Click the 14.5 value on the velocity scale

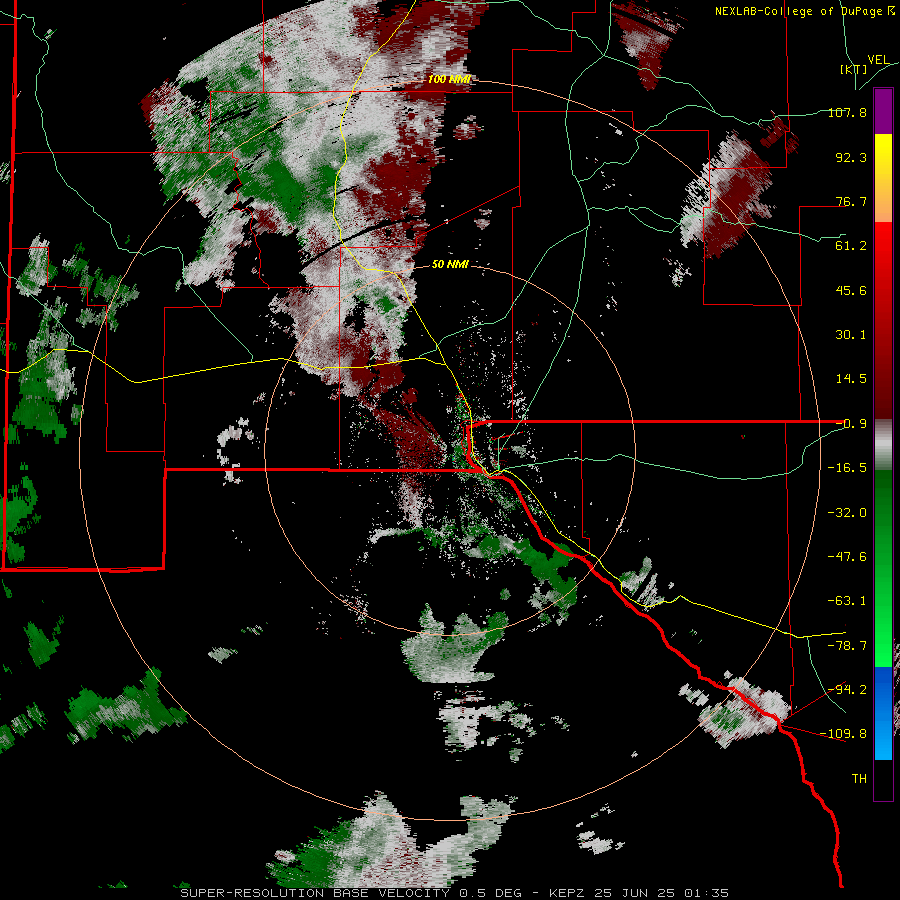tap(851, 379)
